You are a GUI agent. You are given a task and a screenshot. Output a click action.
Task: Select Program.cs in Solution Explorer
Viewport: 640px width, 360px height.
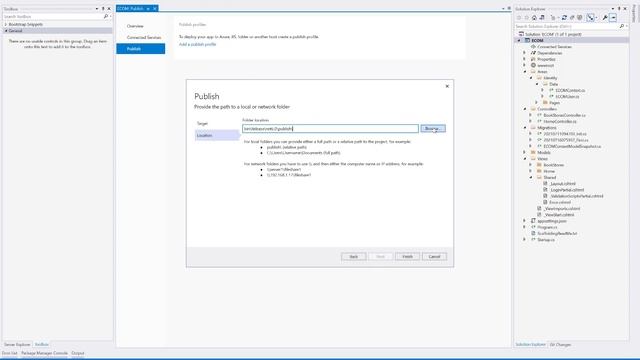click(x=547, y=227)
